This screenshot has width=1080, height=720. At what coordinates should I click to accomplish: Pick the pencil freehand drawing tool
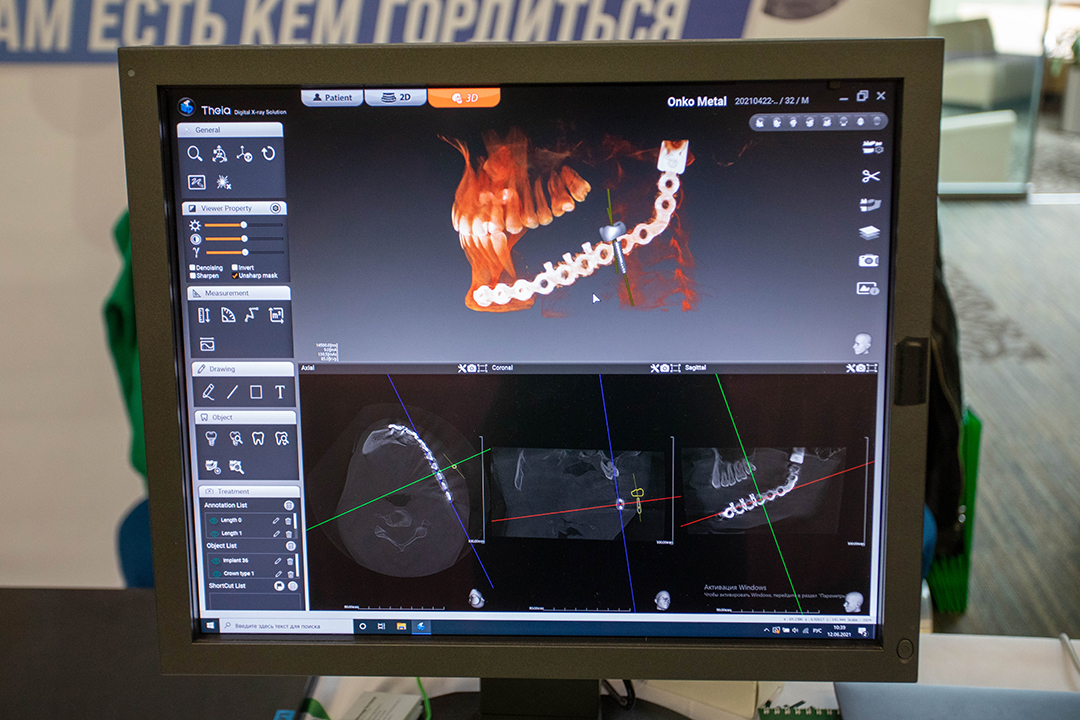tap(208, 392)
